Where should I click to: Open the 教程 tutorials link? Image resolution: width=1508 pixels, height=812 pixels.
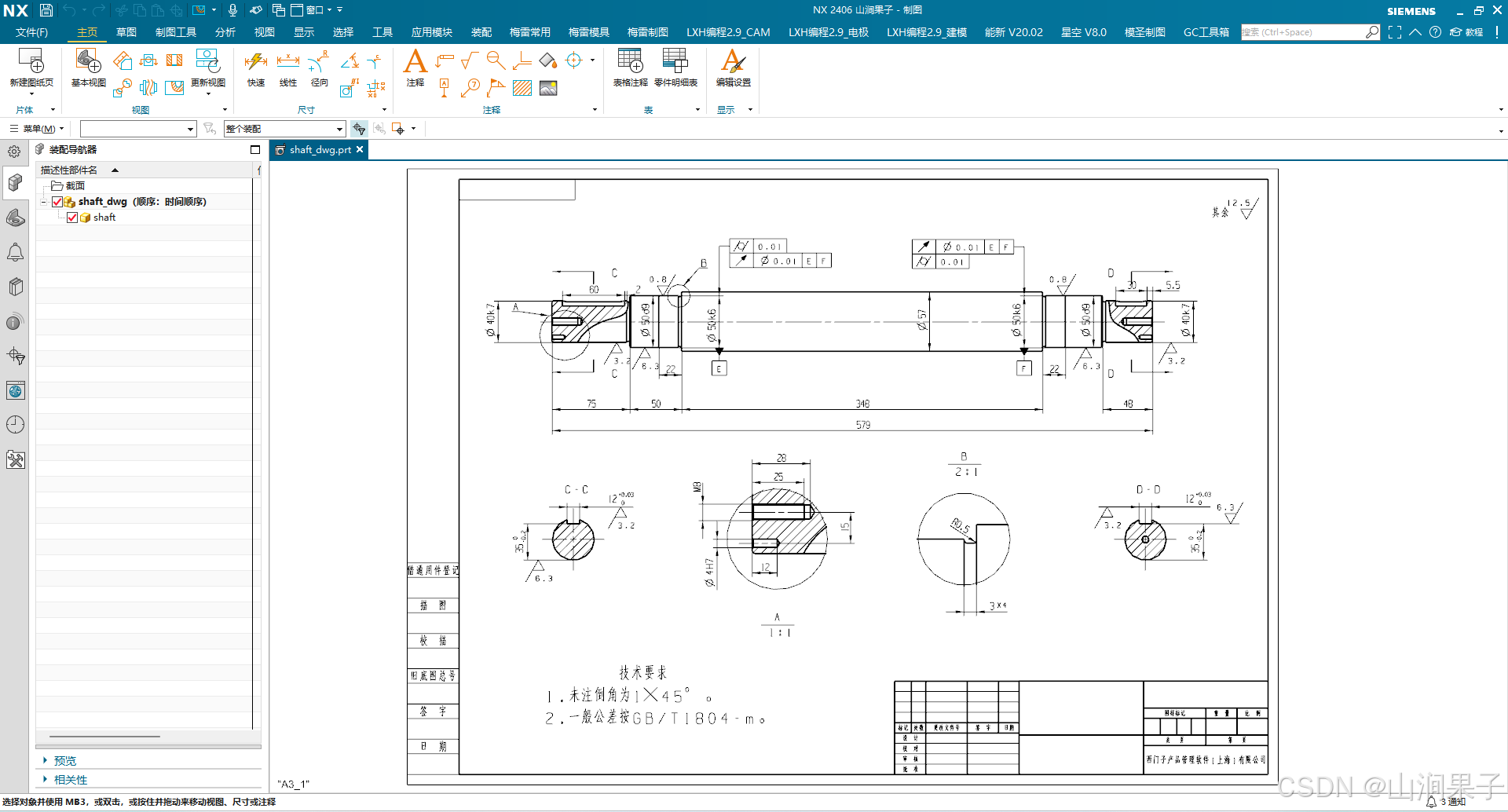pos(1466,32)
